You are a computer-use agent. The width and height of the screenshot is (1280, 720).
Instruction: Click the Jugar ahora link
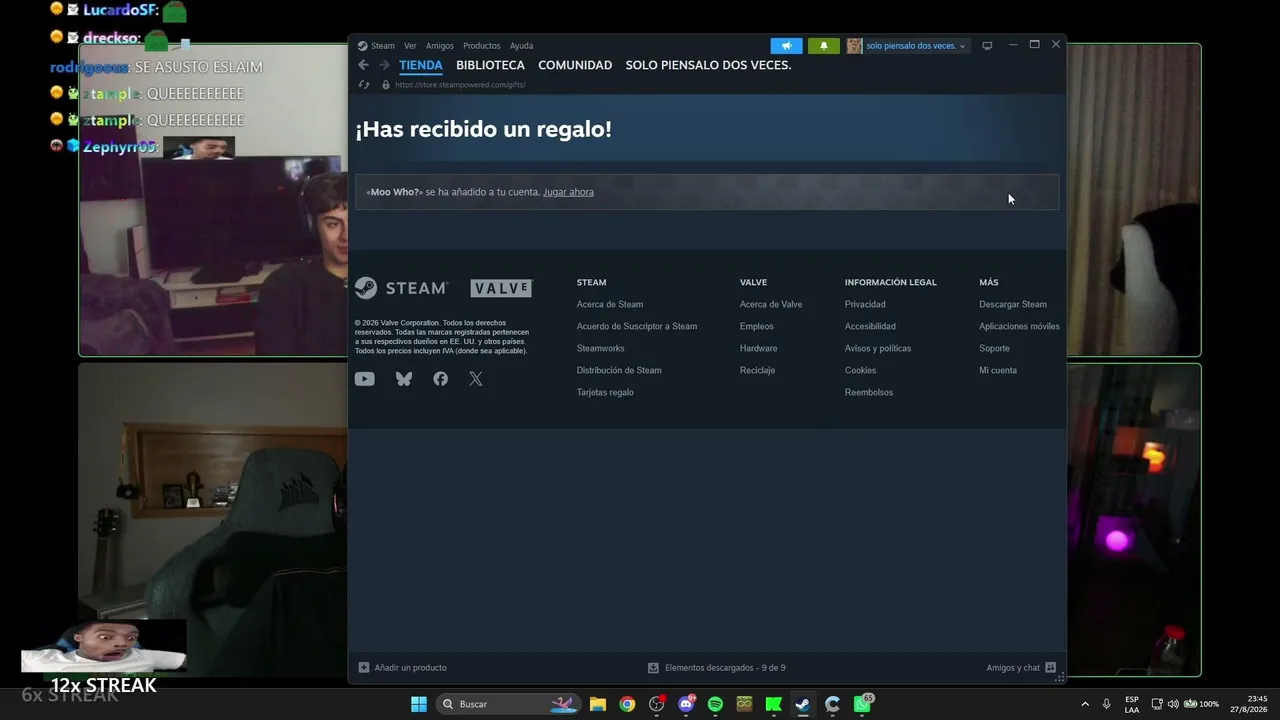pyautogui.click(x=568, y=192)
